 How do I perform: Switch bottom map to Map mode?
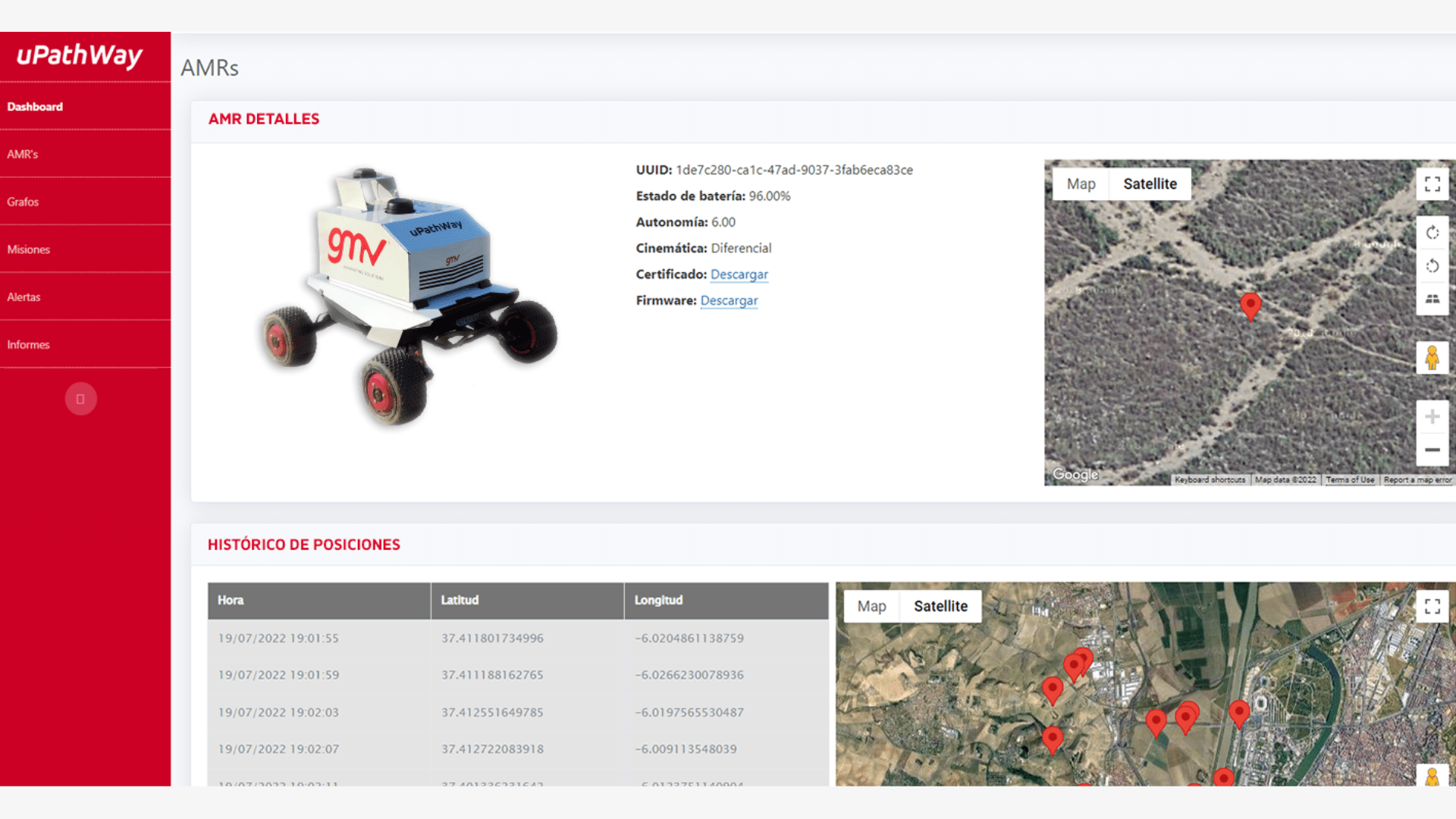[871, 606]
